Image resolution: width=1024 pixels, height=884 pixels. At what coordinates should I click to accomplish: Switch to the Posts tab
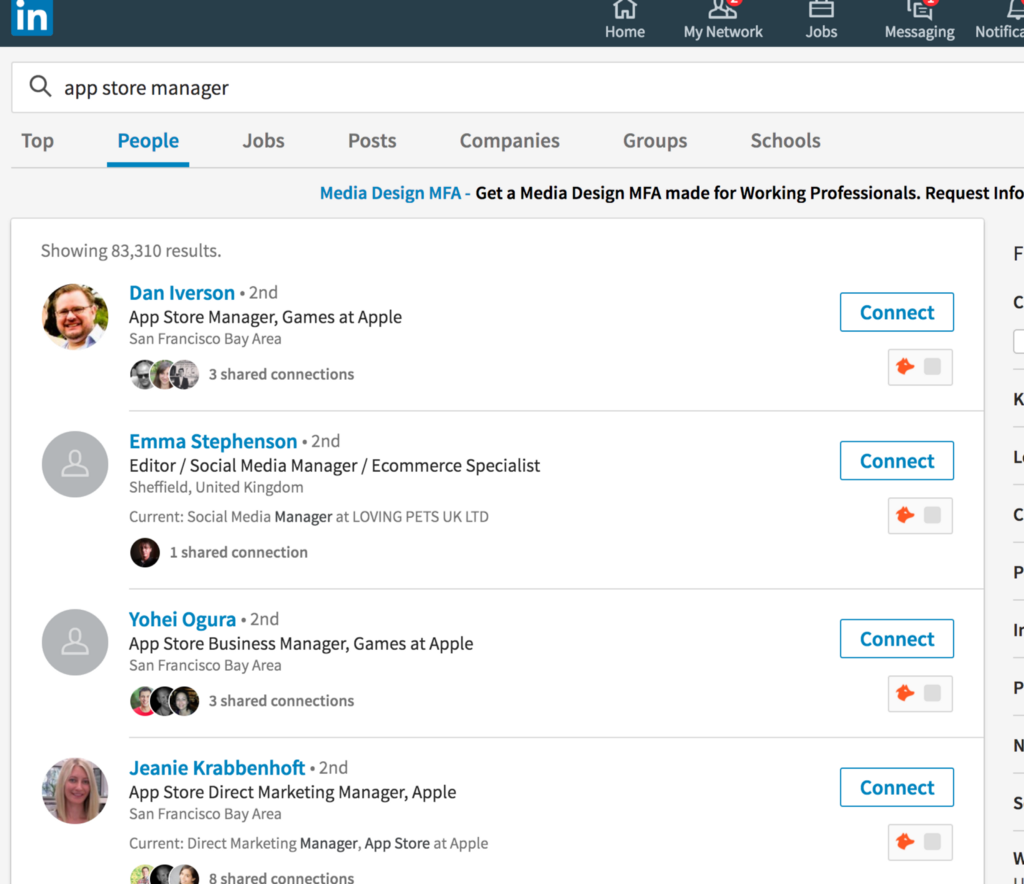pos(372,141)
